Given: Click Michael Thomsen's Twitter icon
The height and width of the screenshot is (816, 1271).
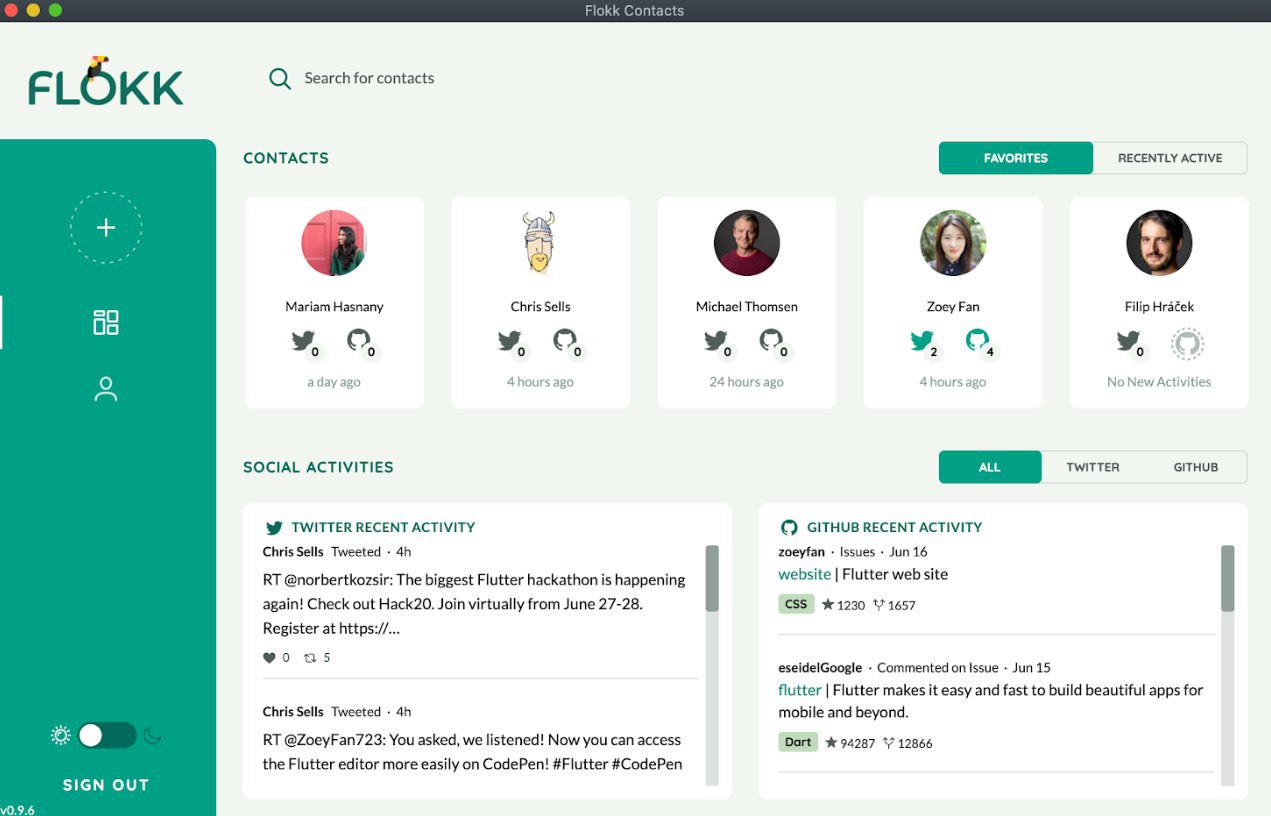Looking at the screenshot, I should (x=716, y=341).
